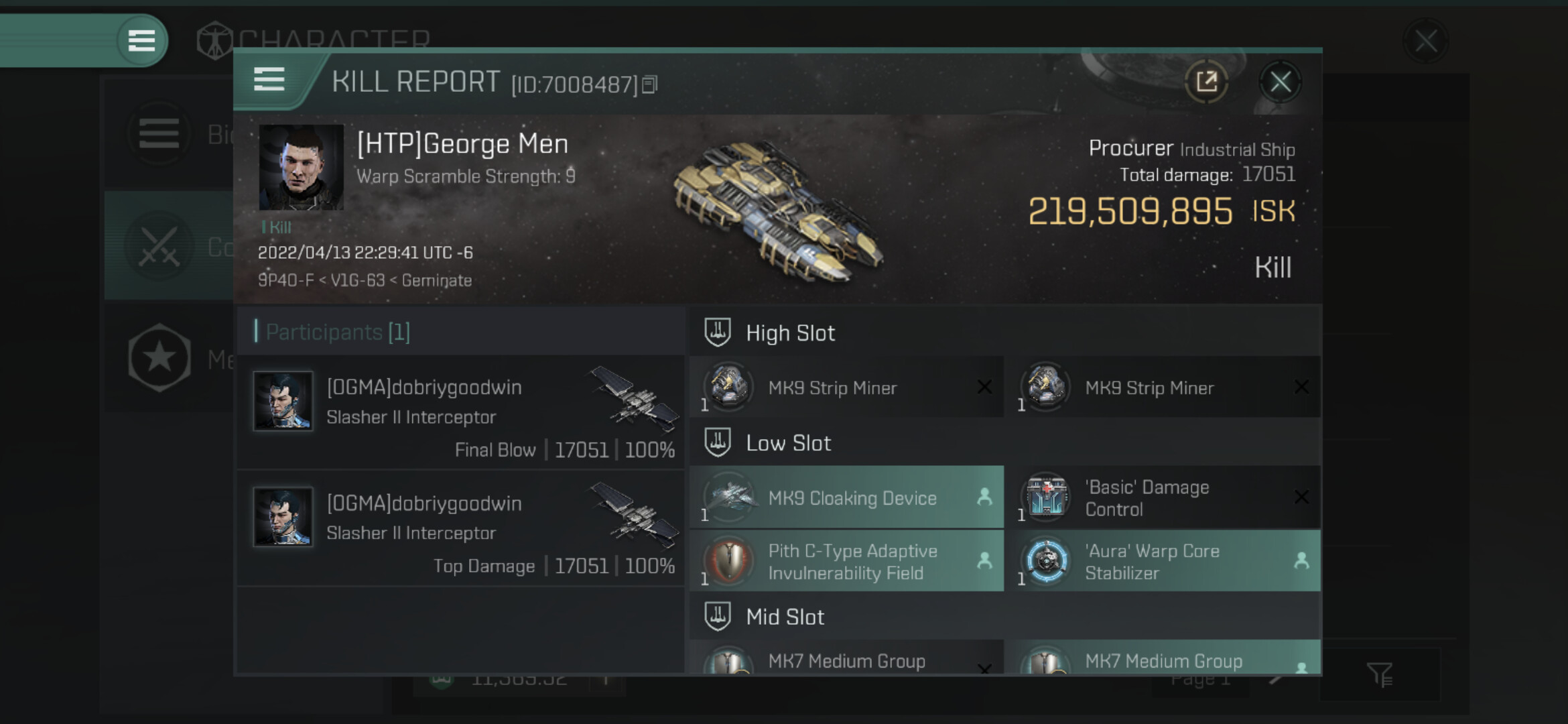Close the kill report window
The image size is (1568, 724).
tap(1280, 82)
